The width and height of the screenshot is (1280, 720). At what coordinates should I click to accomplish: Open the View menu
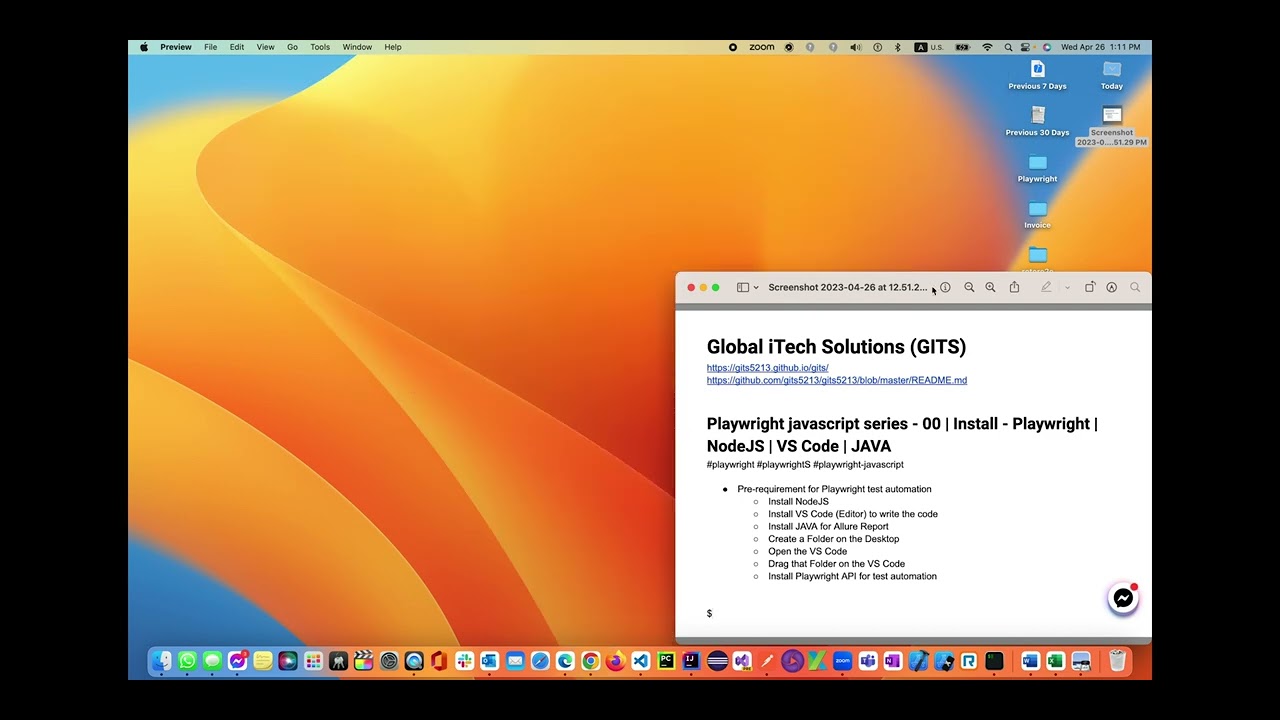point(265,47)
